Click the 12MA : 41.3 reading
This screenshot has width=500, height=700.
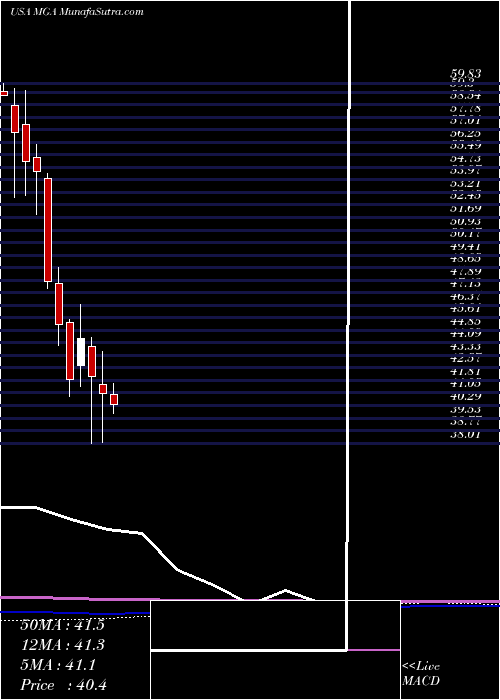coord(62,645)
